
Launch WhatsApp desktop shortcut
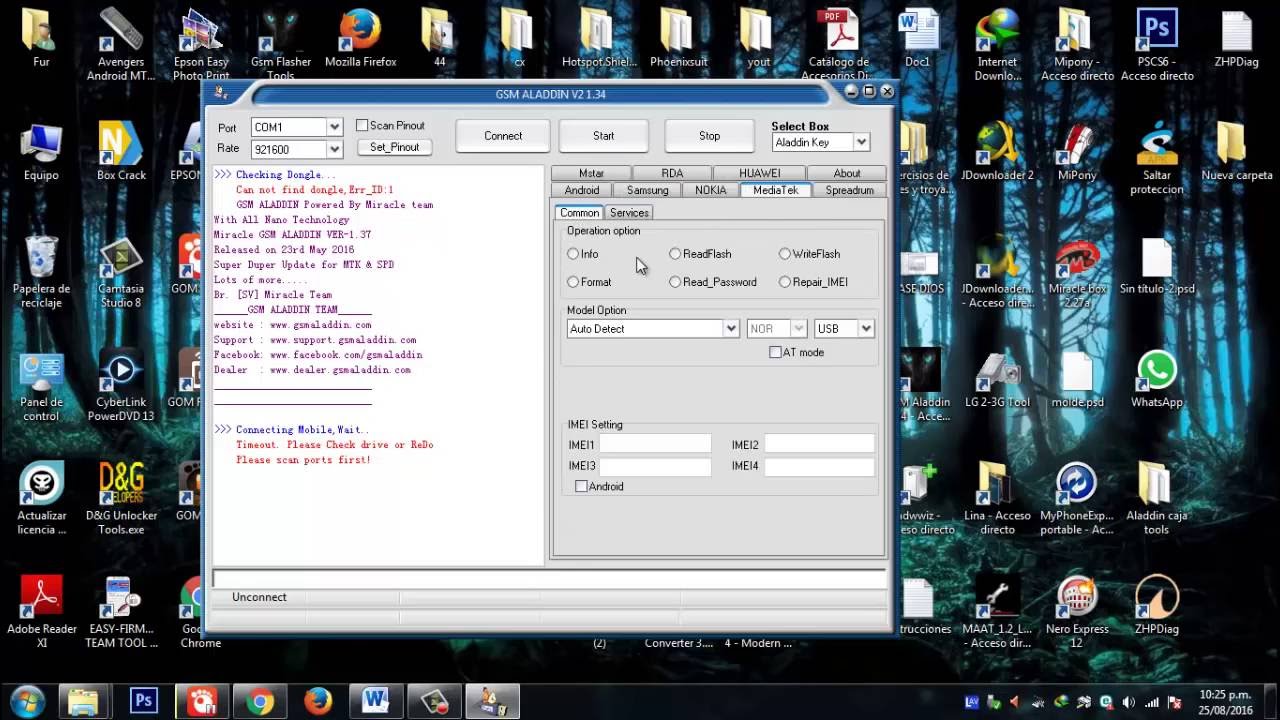click(x=1157, y=380)
